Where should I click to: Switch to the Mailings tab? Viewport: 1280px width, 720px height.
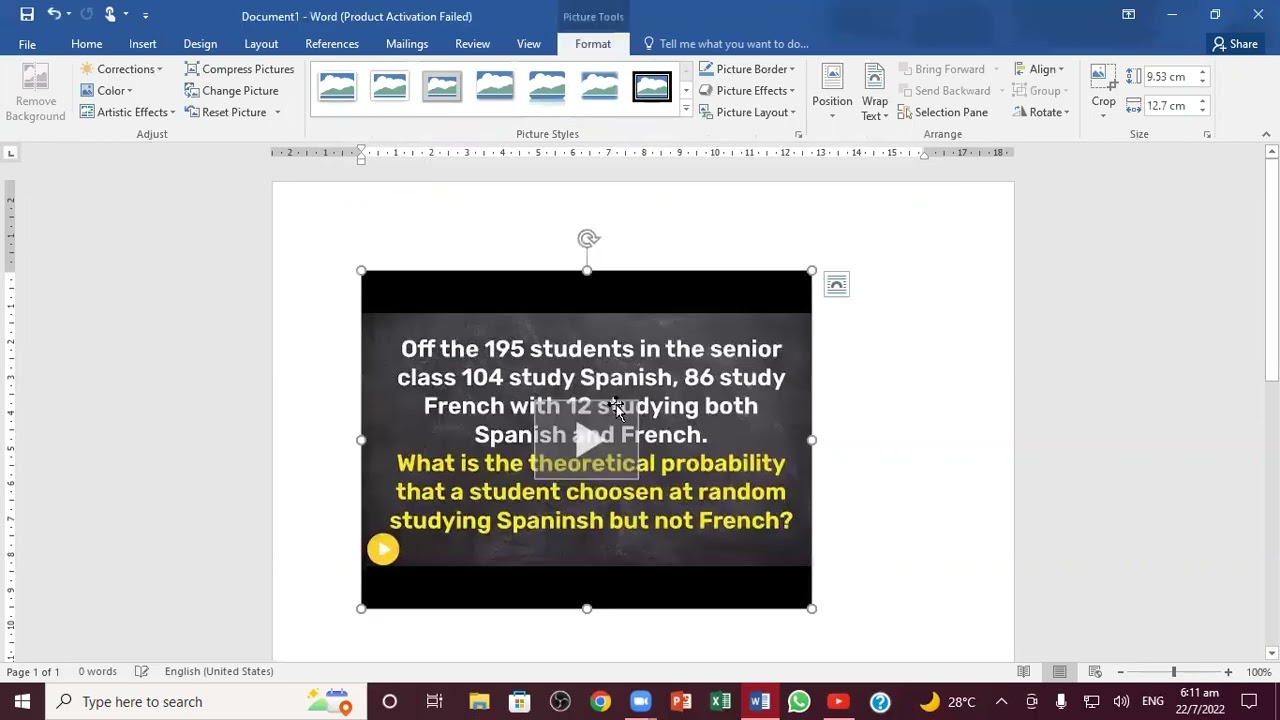pyautogui.click(x=407, y=44)
